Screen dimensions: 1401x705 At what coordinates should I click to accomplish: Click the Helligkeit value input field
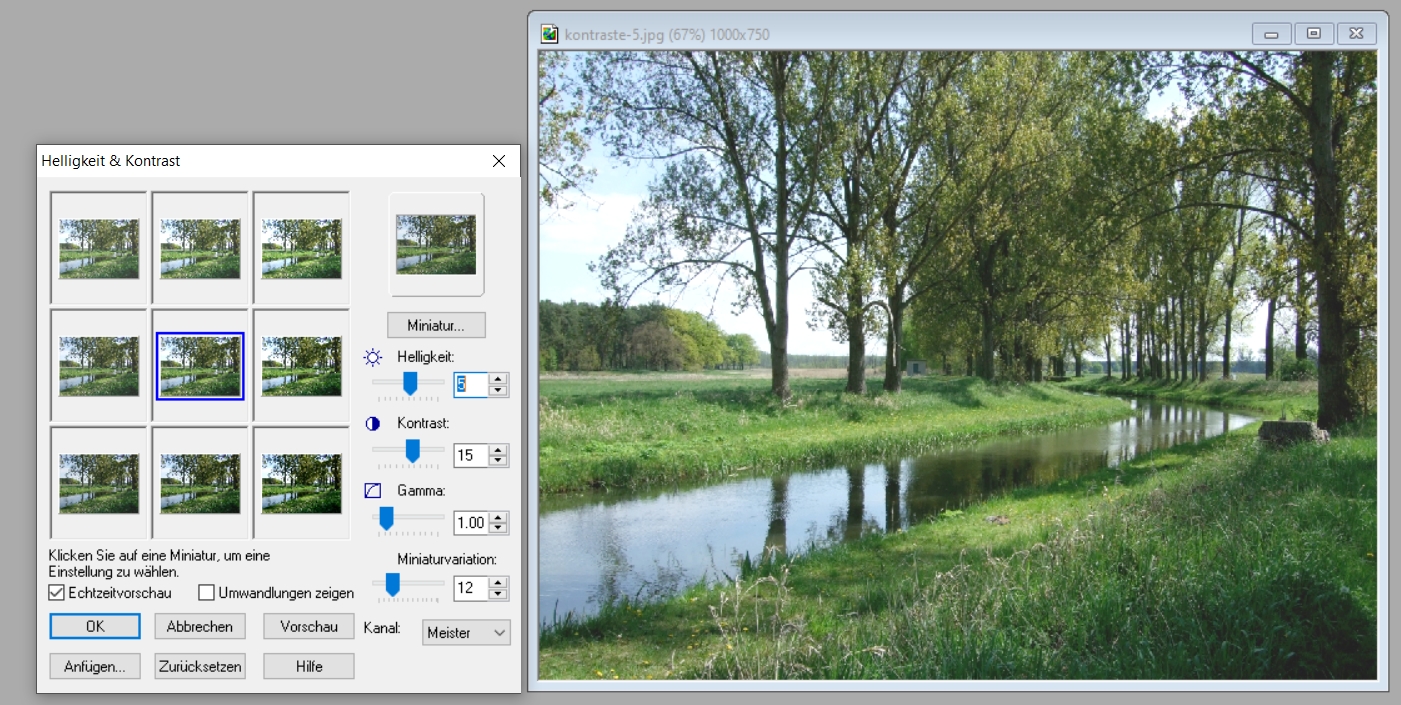(470, 384)
